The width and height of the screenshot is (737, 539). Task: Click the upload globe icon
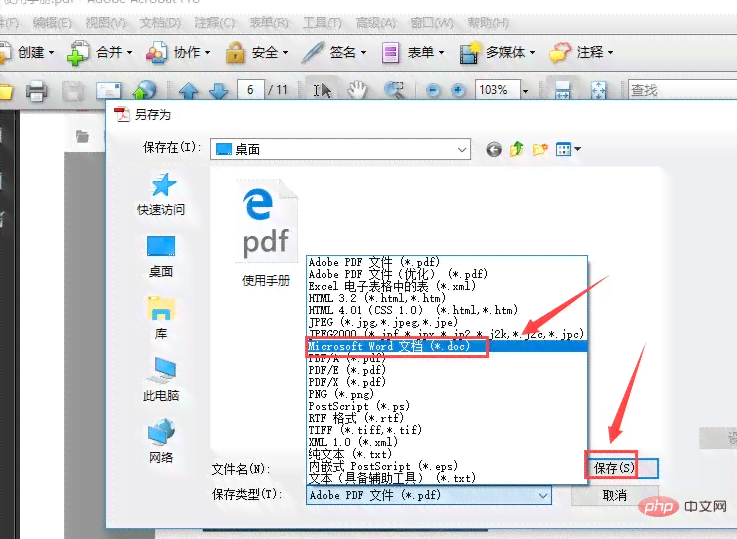[x=144, y=90]
